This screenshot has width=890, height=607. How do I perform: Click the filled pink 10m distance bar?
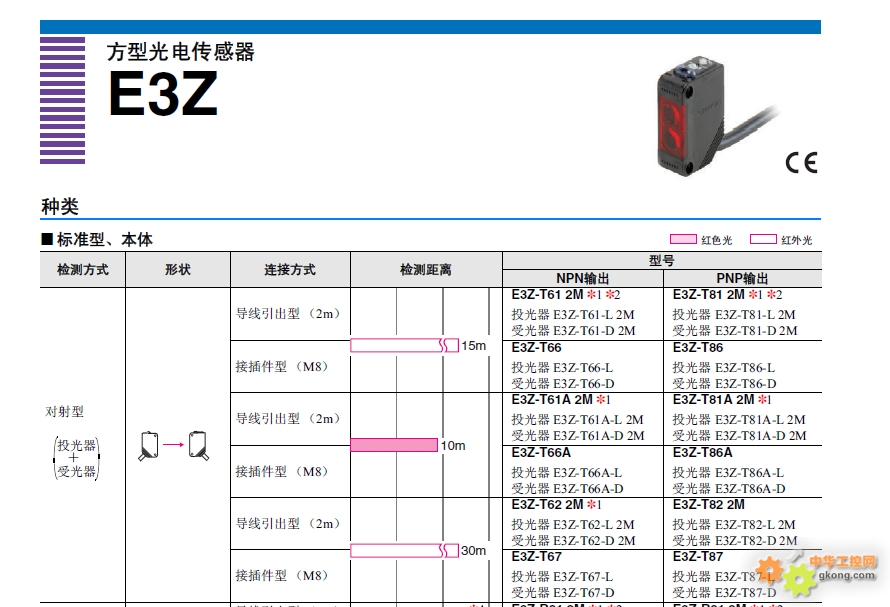(394, 445)
